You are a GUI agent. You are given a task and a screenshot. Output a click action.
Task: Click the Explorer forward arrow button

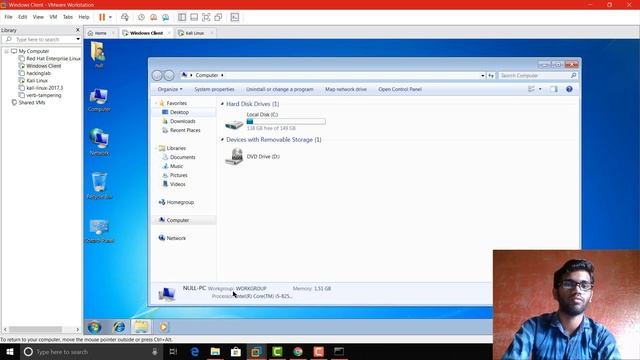169,76
